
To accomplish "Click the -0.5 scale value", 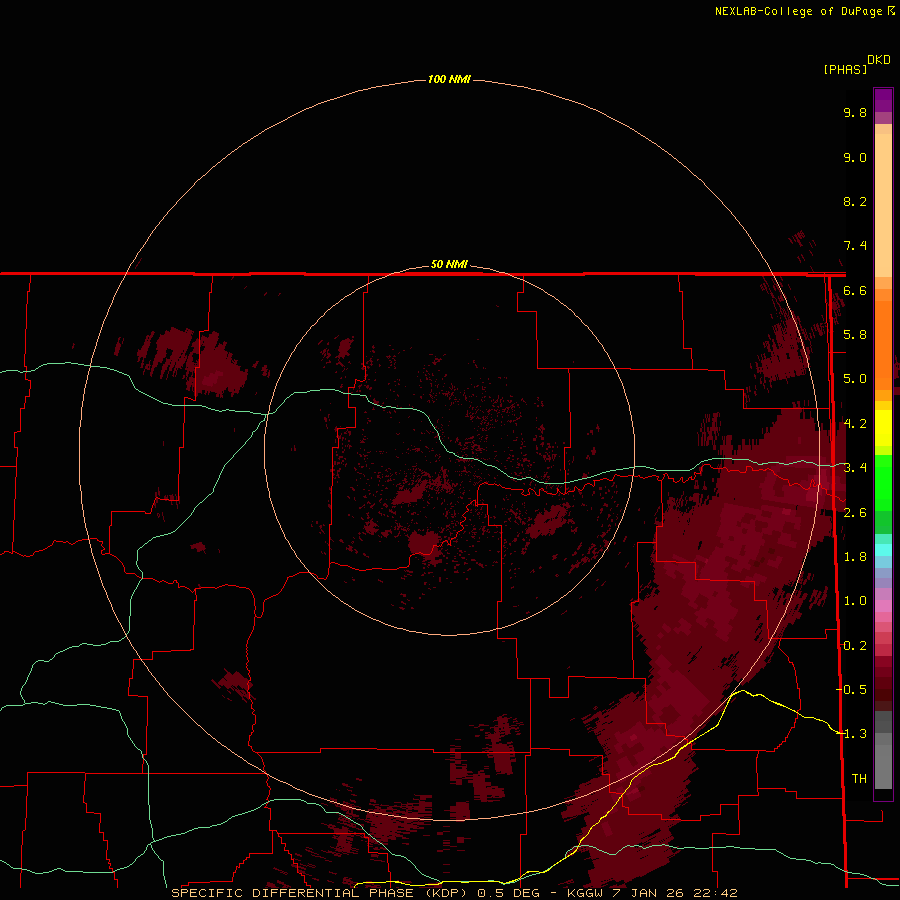I will pyautogui.click(x=851, y=690).
